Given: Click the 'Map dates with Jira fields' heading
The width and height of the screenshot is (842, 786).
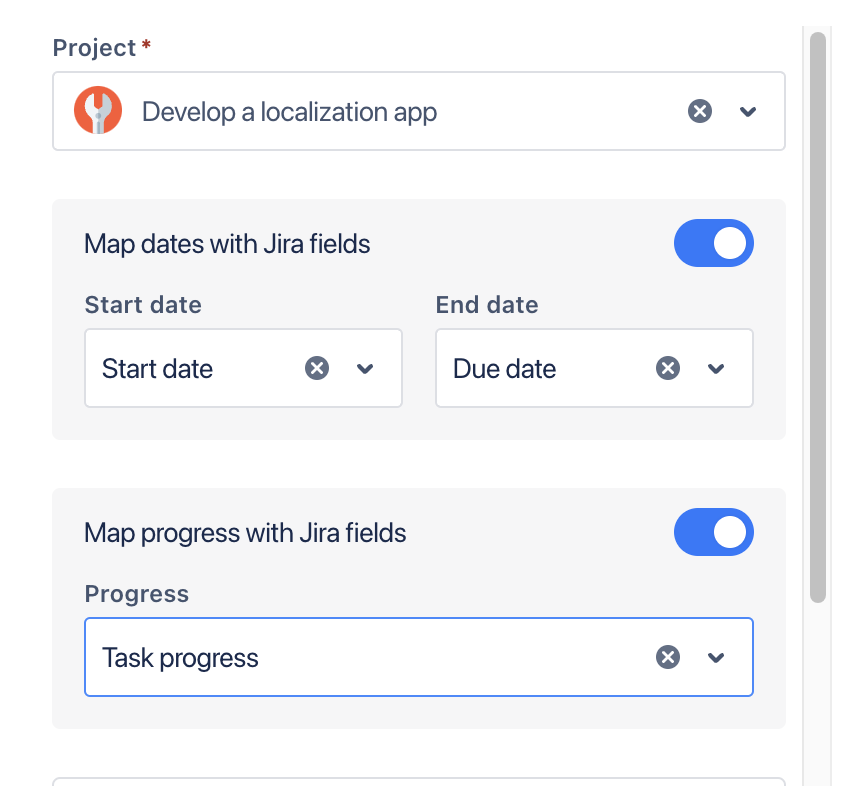Looking at the screenshot, I should [227, 243].
